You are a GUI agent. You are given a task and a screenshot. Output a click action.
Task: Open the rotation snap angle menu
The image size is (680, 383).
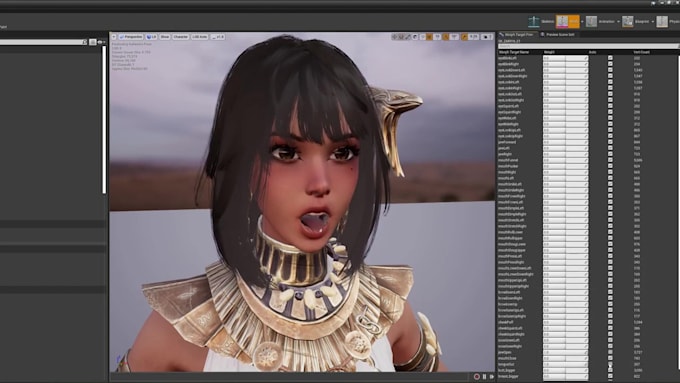pos(454,37)
